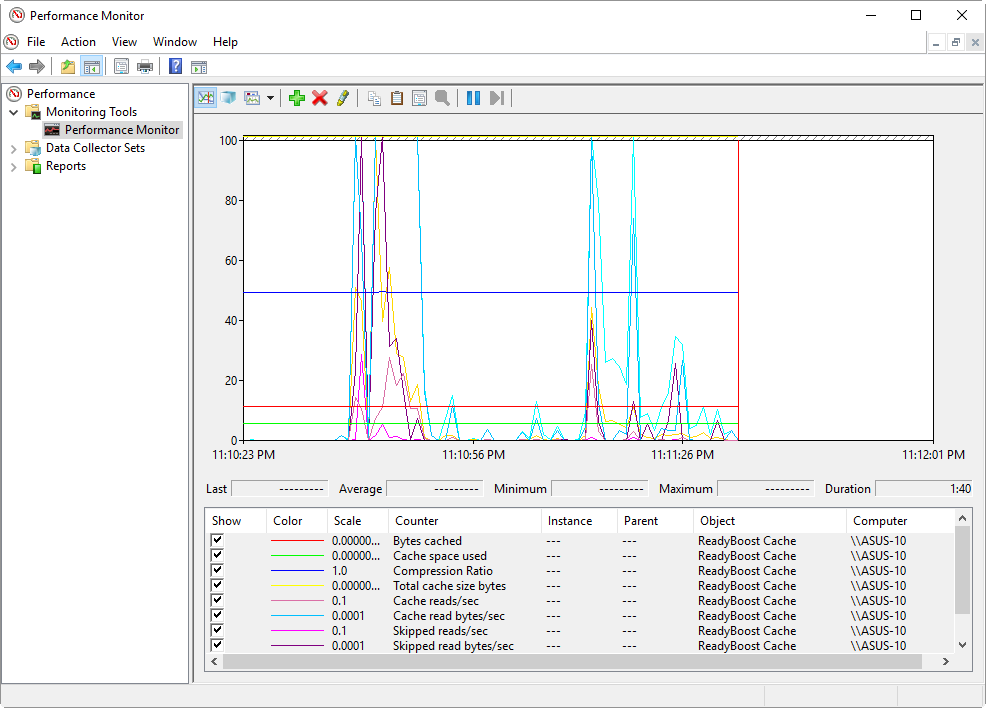Click the Paste Counter List clipboard icon

(x=397, y=98)
